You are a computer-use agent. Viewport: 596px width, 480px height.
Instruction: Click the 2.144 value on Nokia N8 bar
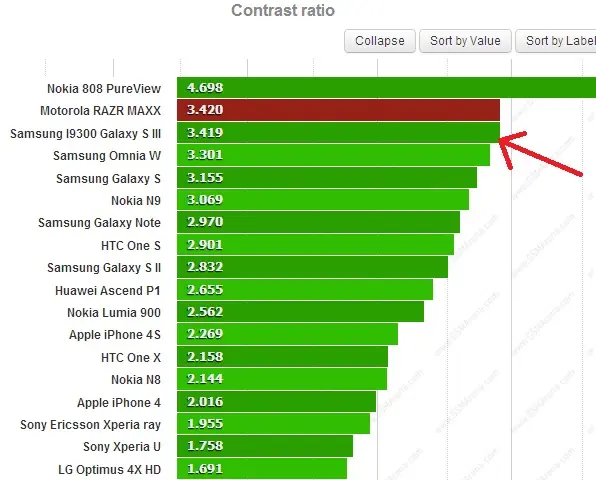tap(205, 379)
